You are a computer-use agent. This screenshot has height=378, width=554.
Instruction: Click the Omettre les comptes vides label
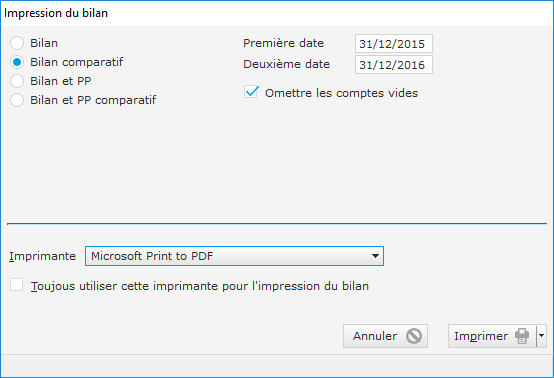(341, 93)
